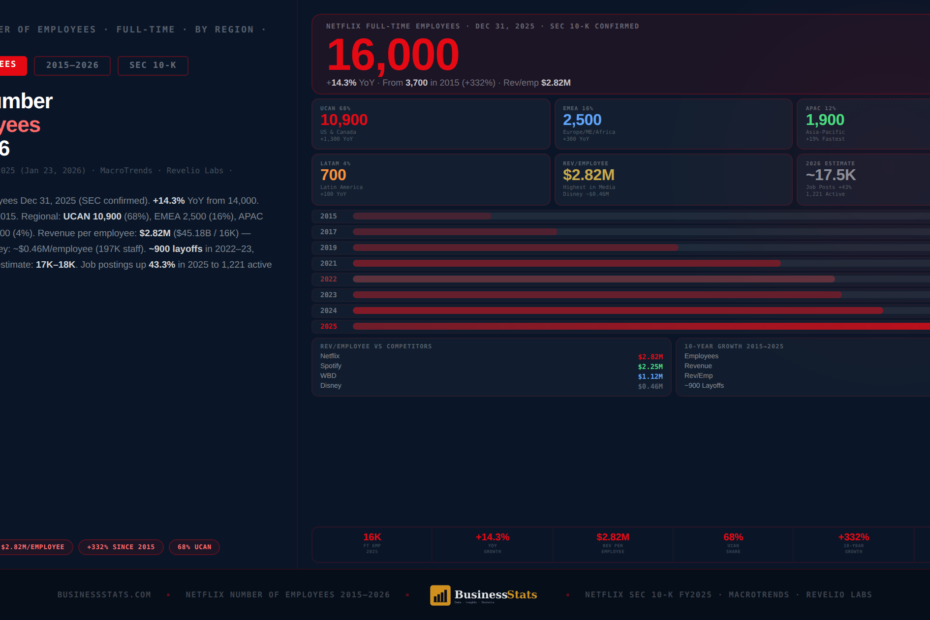The image size is (930, 620).
Task: Click the MacroTrends source in left panel
Action: (126, 171)
